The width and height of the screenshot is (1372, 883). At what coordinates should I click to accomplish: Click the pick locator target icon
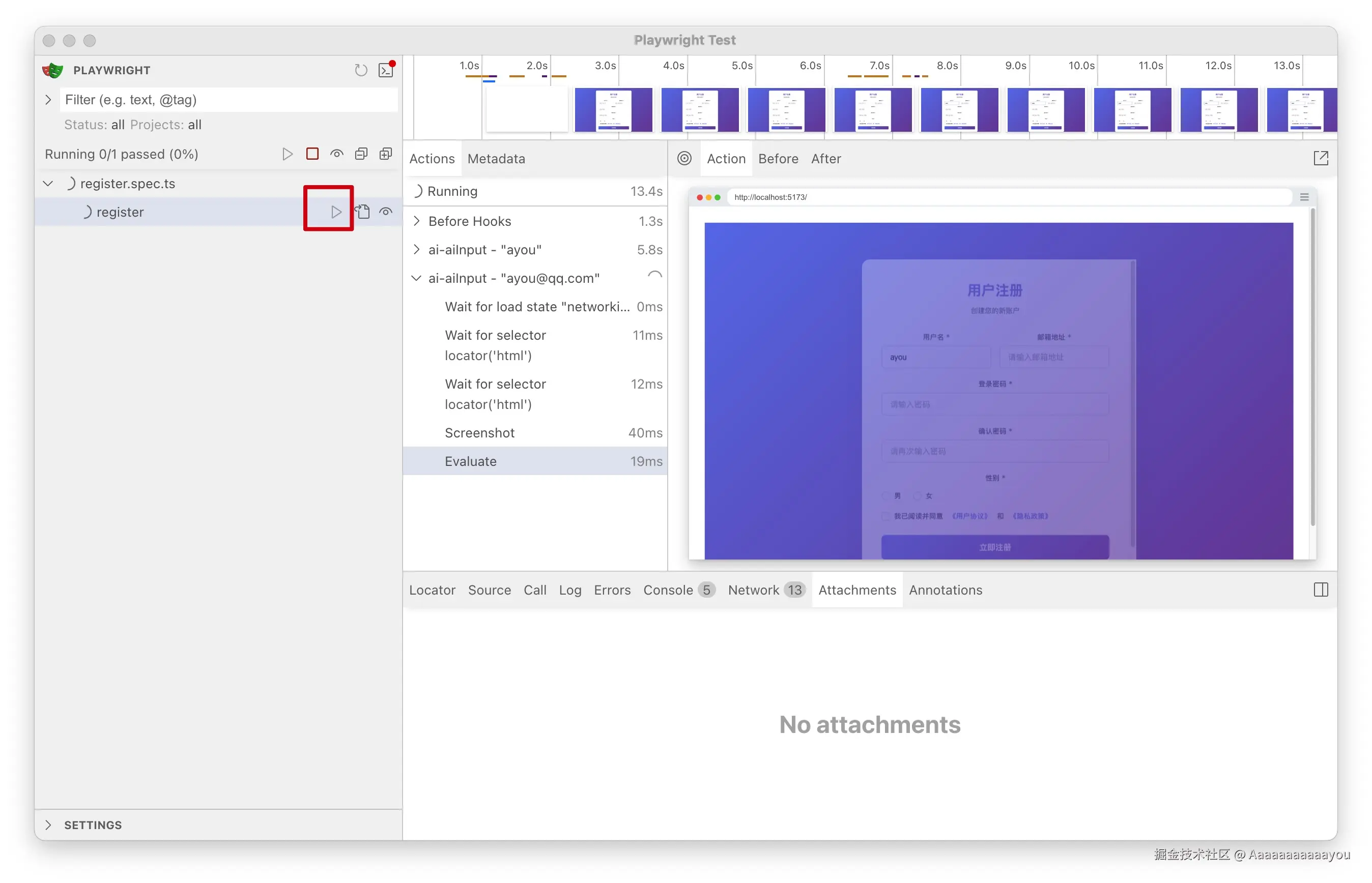684,158
